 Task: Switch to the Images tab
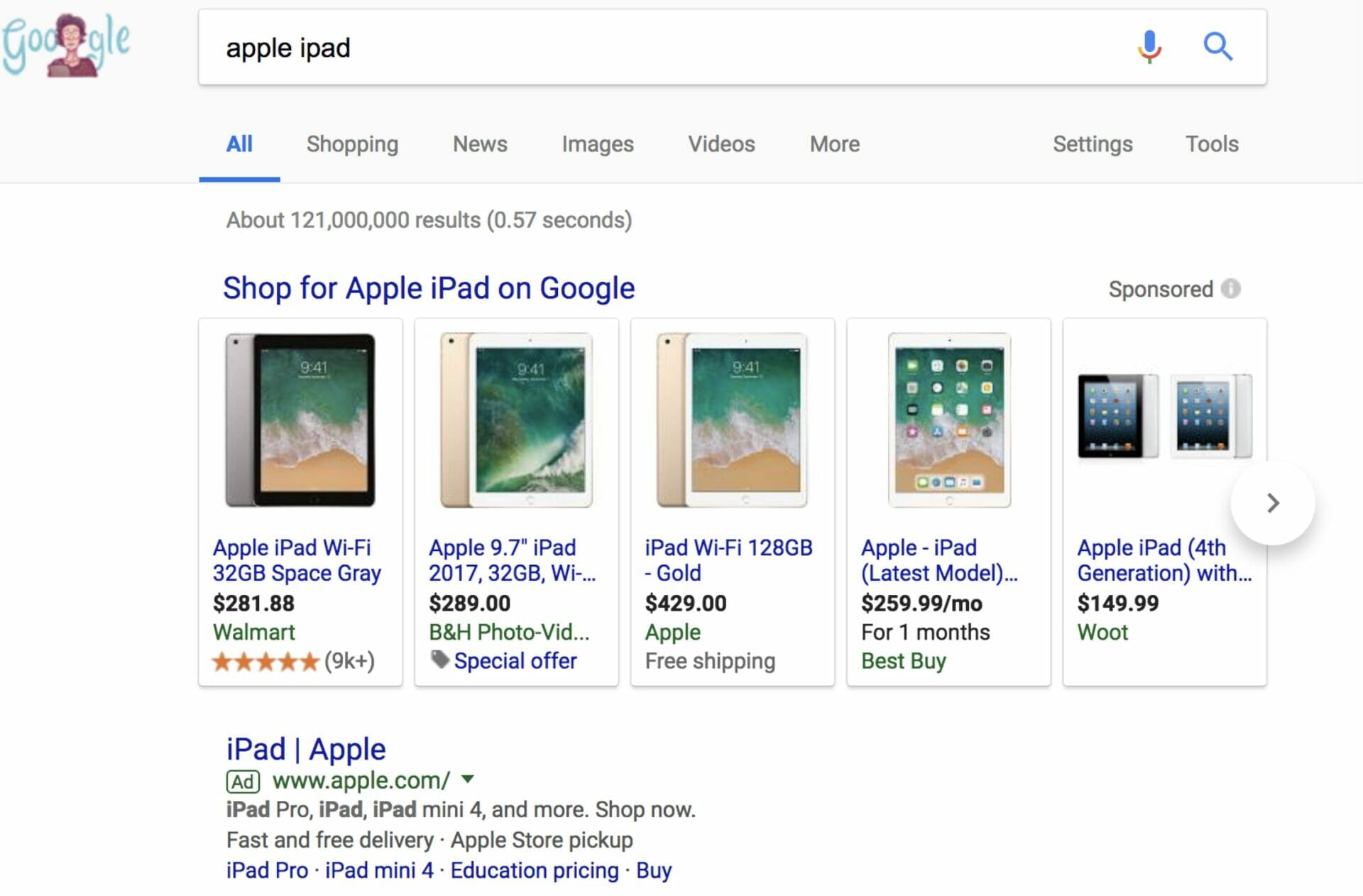598,144
